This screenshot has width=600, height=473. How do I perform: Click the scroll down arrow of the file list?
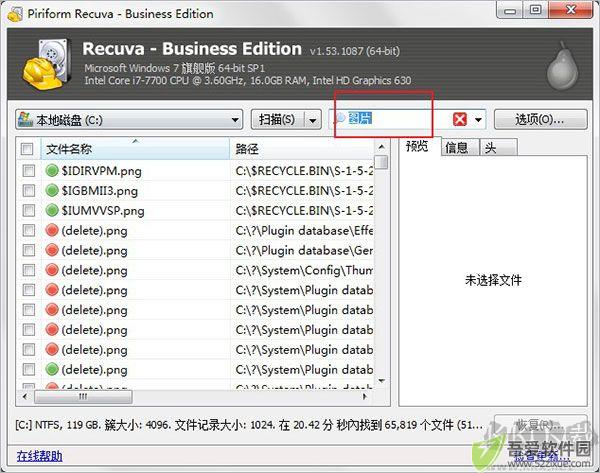(x=381, y=380)
